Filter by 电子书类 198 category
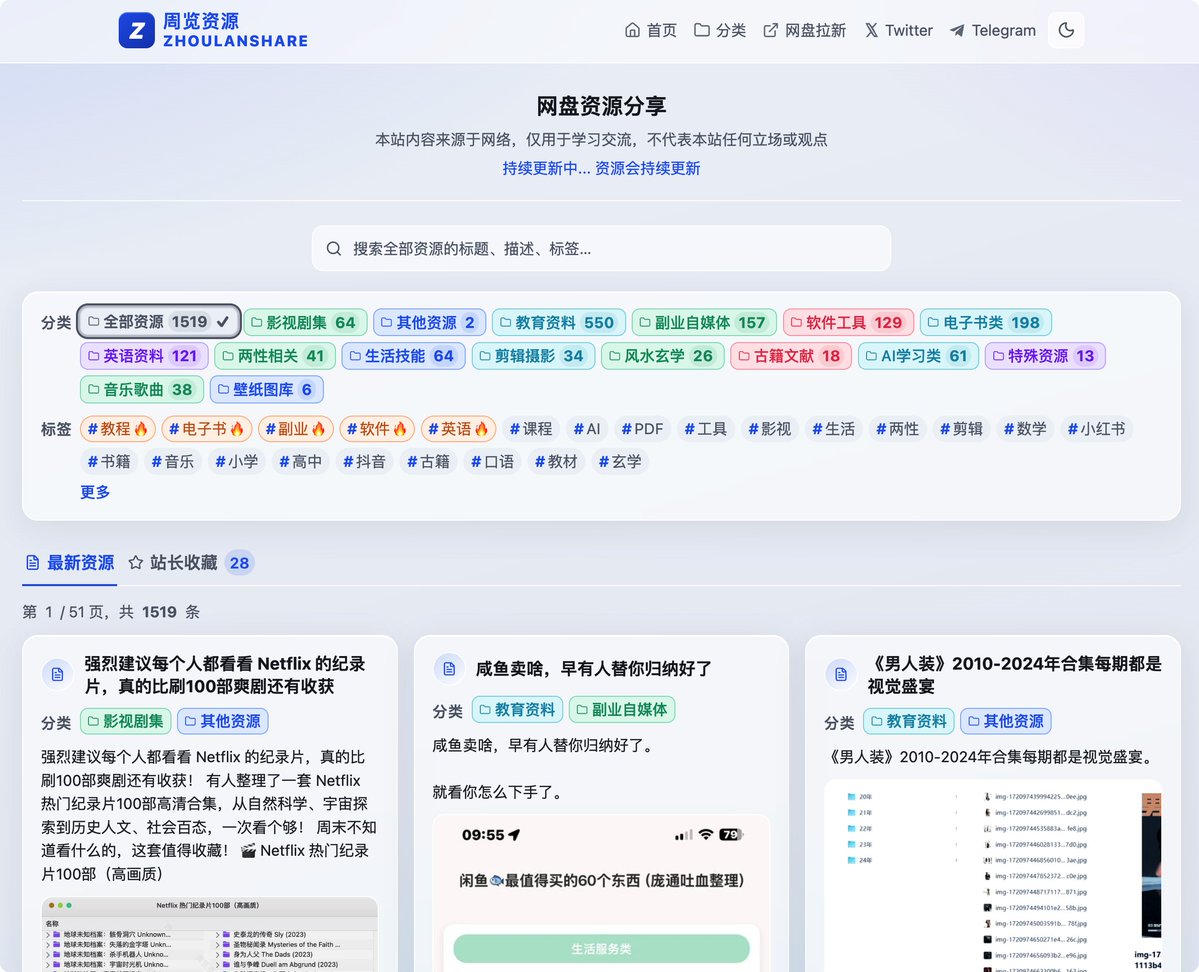The width and height of the screenshot is (1199, 972). click(x=986, y=323)
